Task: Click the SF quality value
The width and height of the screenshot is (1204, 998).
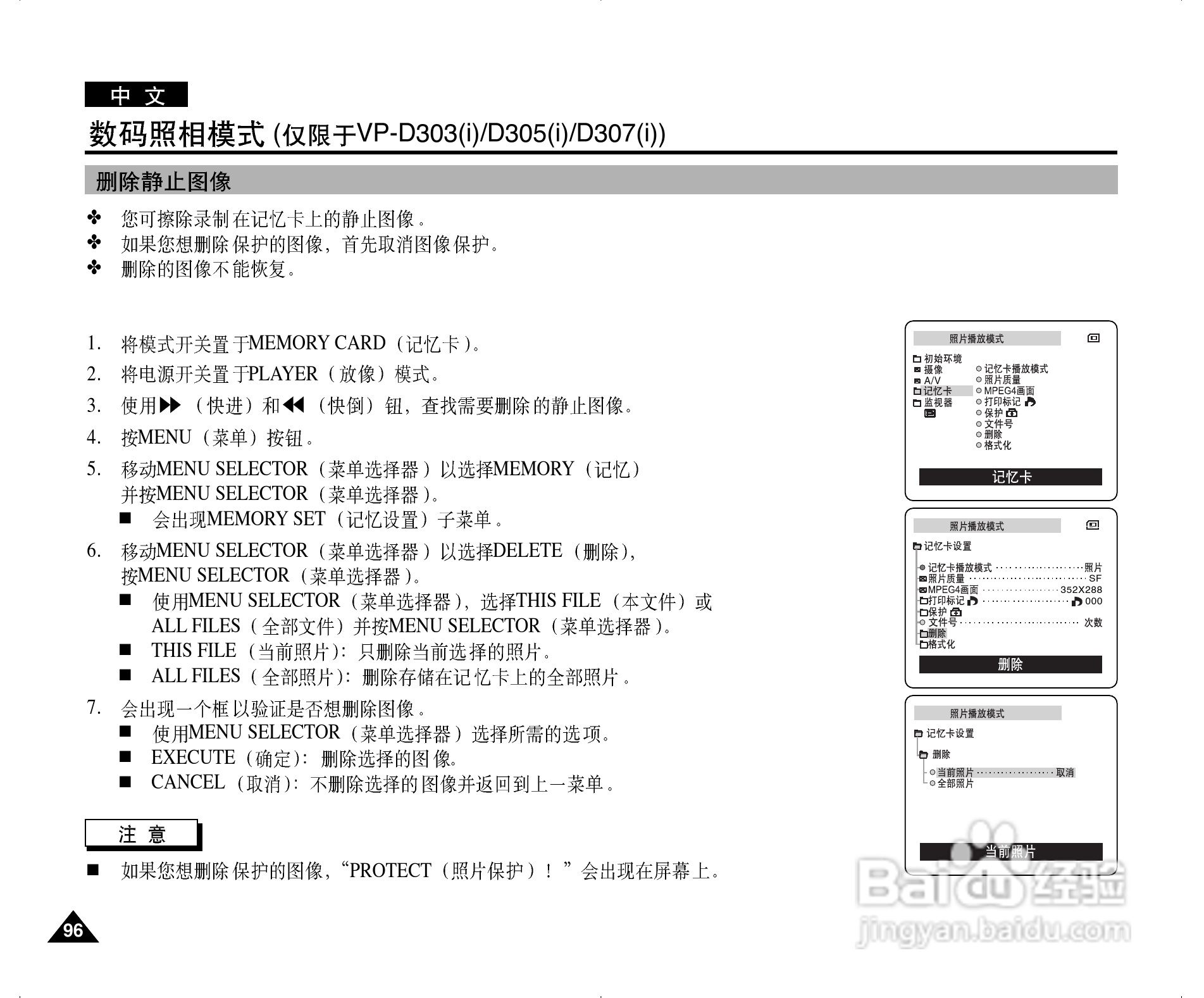Action: tap(1095, 578)
